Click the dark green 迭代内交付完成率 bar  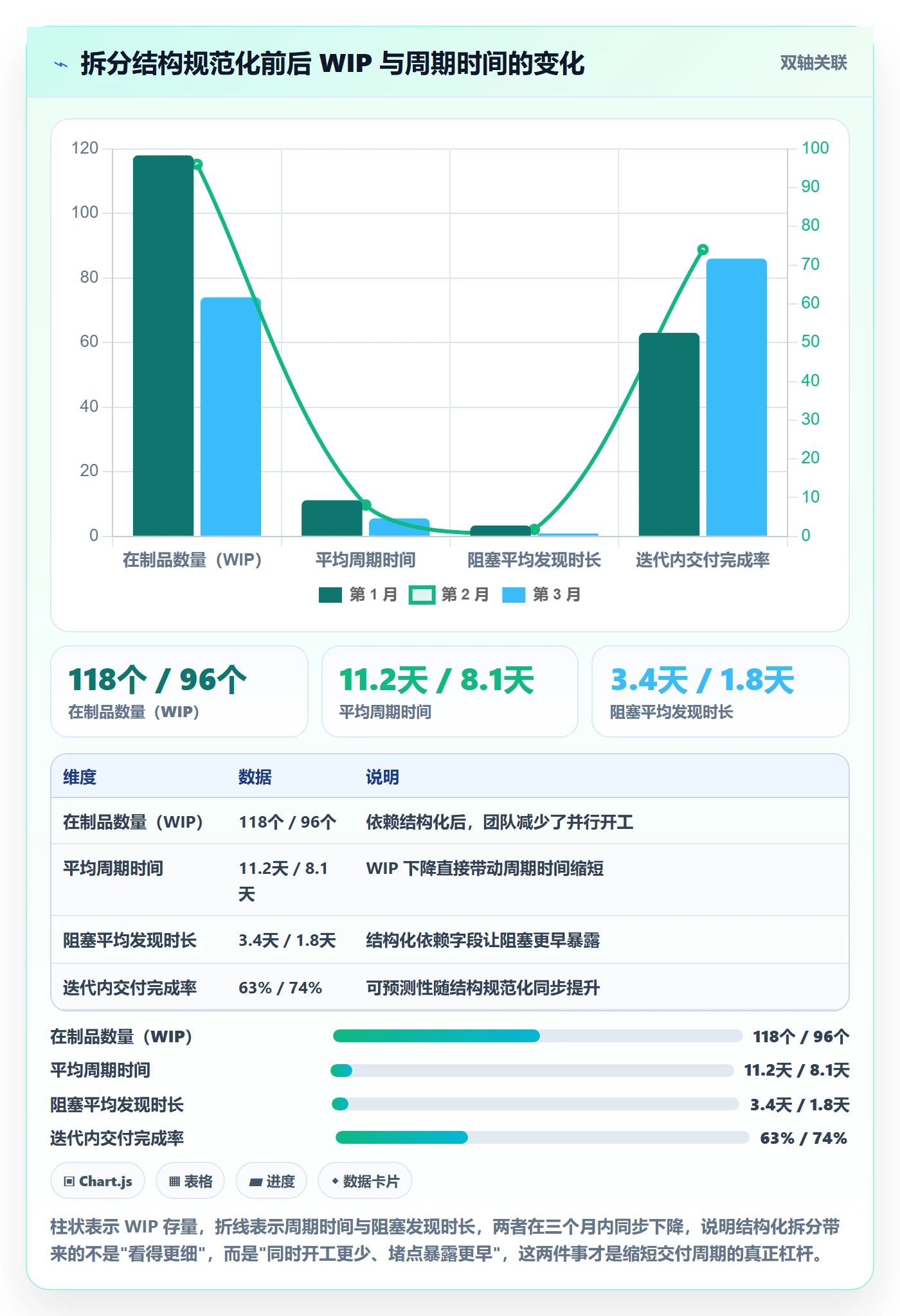[669, 434]
